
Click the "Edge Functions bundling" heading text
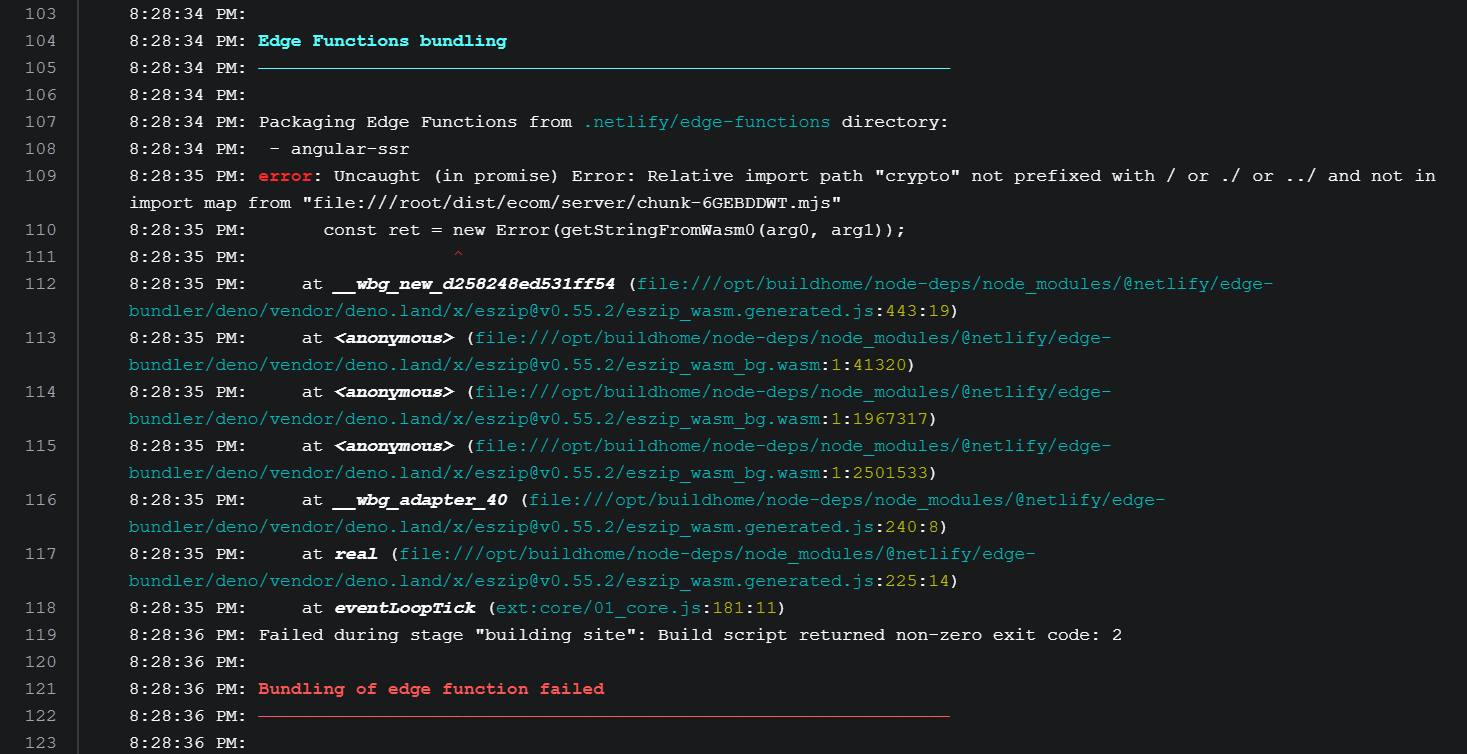pyautogui.click(x=382, y=41)
